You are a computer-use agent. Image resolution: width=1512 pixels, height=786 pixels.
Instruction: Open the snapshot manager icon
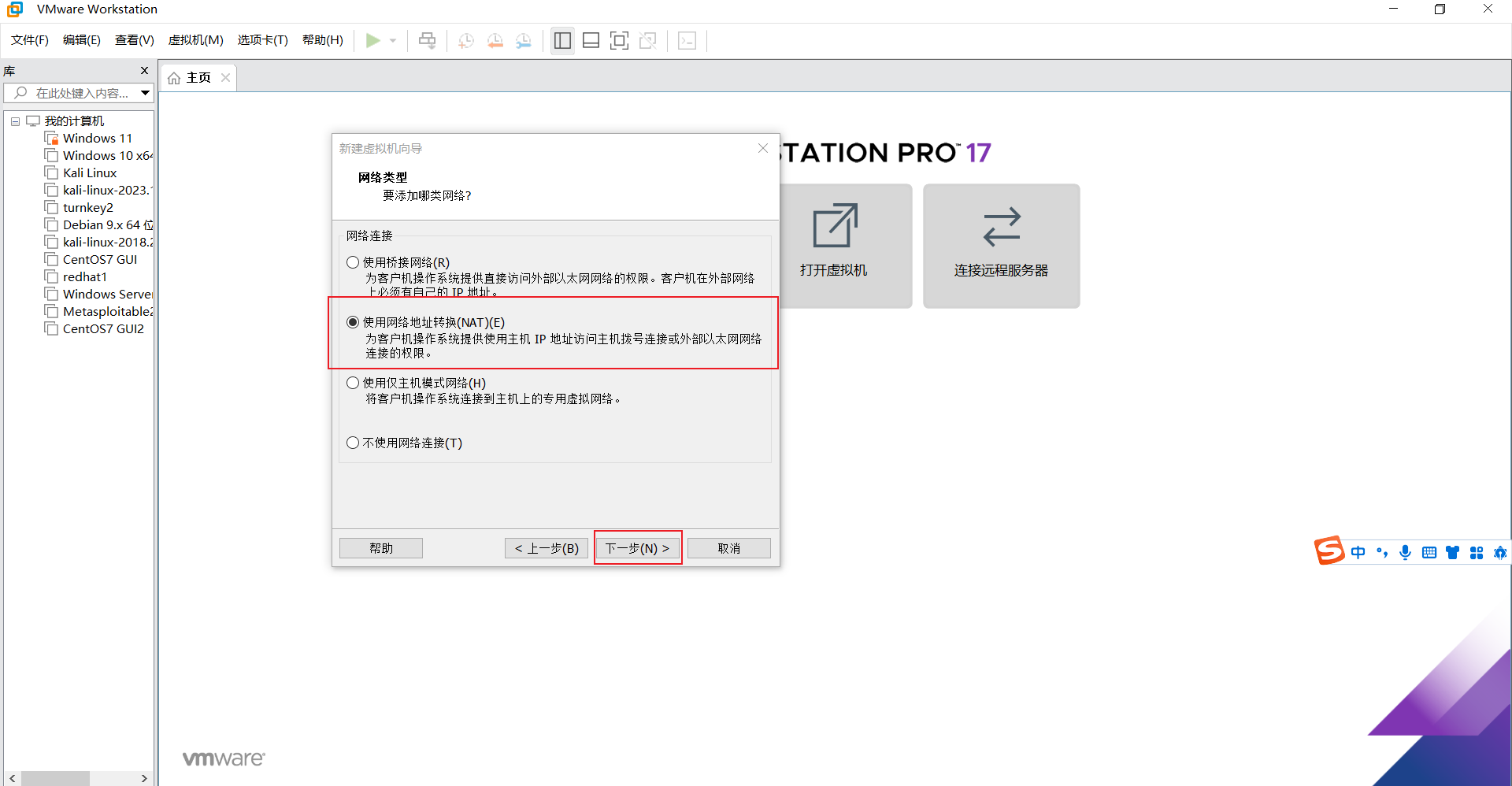(524, 41)
